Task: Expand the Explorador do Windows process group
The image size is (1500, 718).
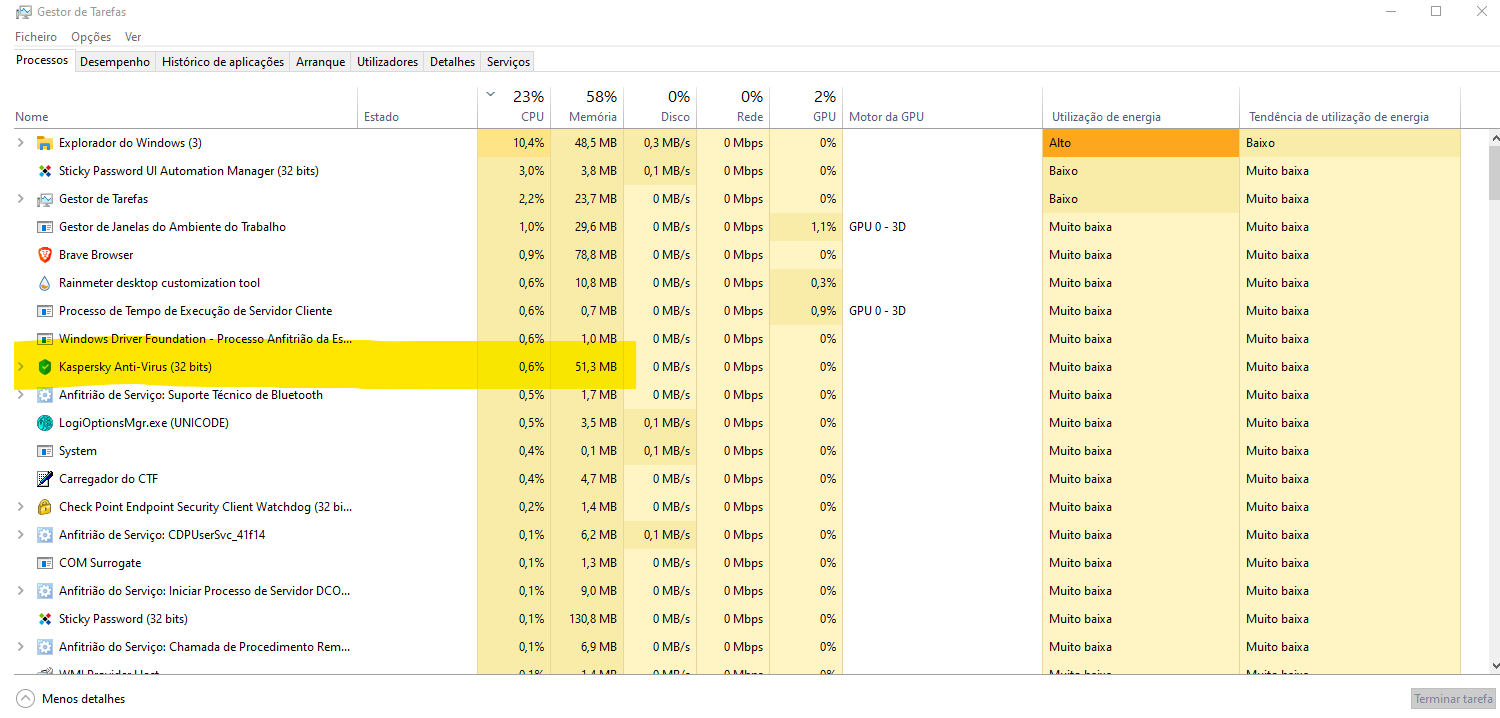Action: [21, 143]
